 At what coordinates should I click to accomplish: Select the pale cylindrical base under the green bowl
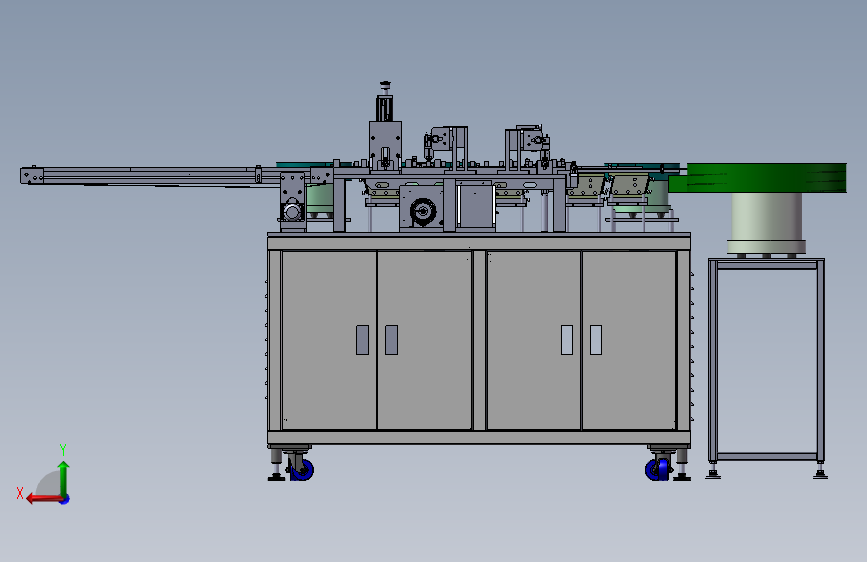point(766,223)
